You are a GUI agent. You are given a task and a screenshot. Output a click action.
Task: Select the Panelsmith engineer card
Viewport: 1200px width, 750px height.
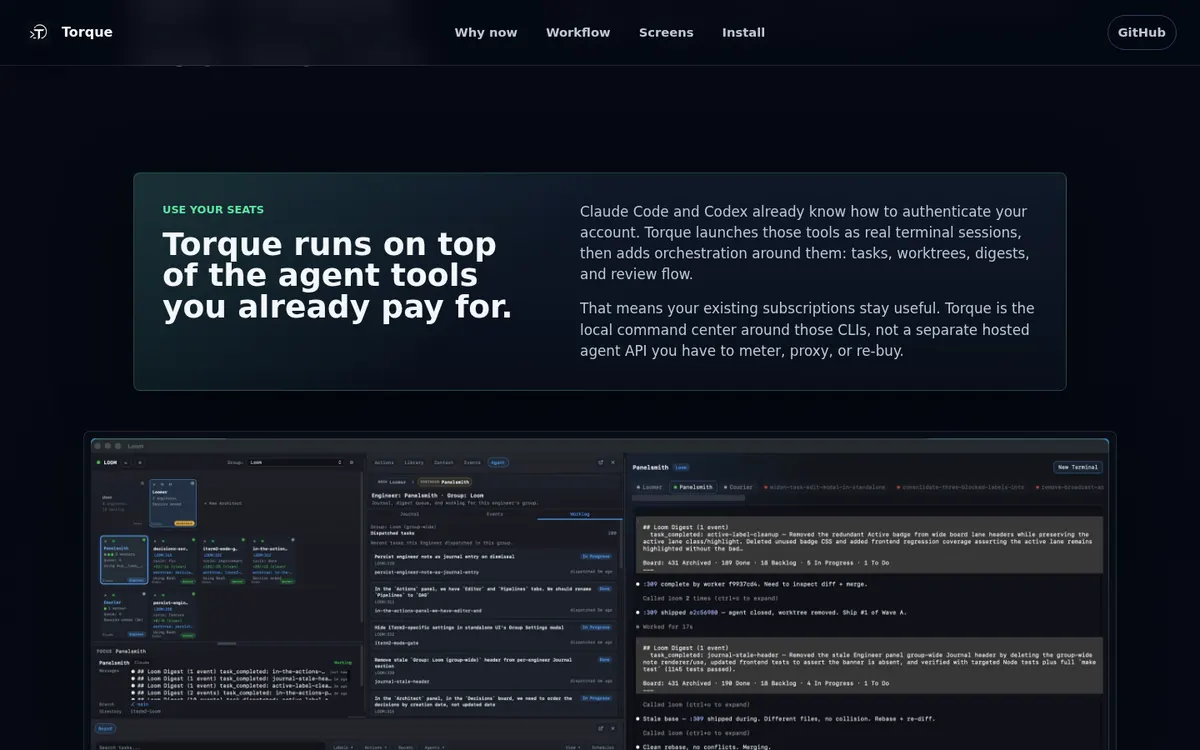pyautogui.click(x=124, y=561)
